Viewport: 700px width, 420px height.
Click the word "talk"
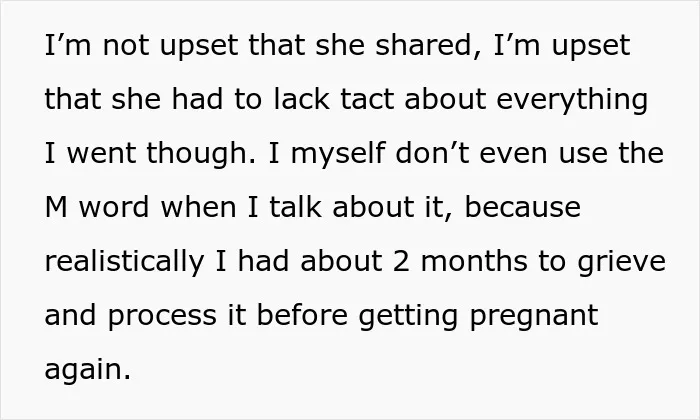[295, 207]
